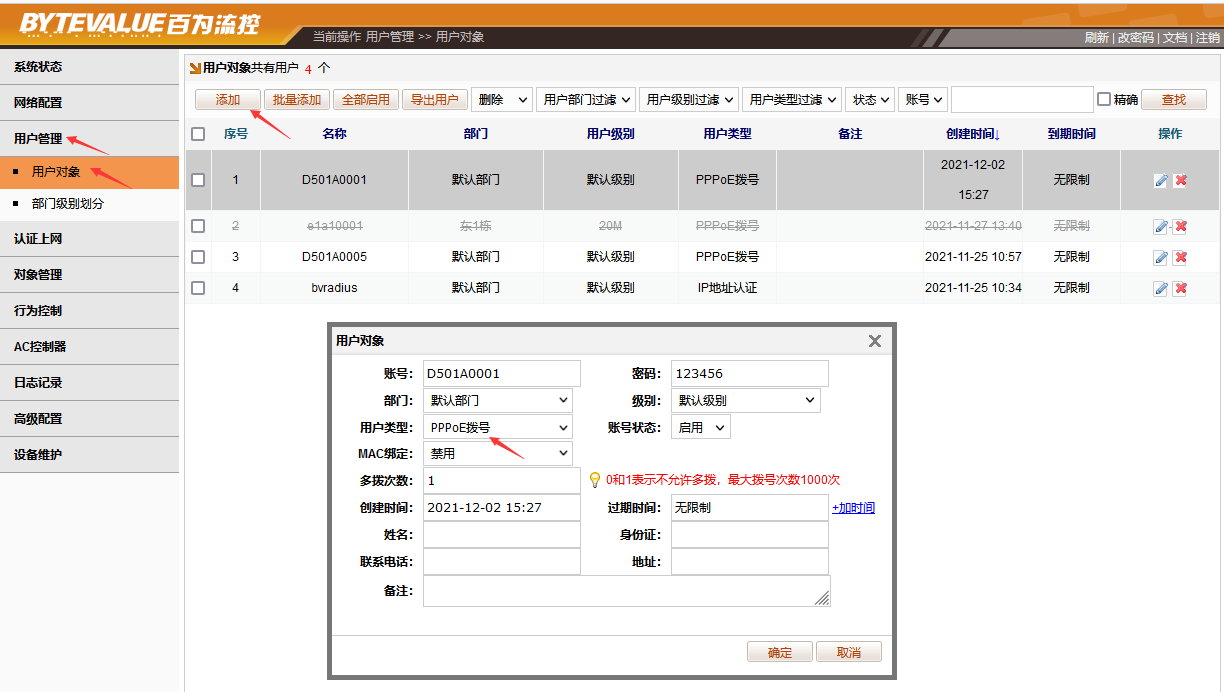Viewport: 1224px width, 692px height.
Task: Click edit pencil icon for user D501A0001
Action: [1160, 180]
